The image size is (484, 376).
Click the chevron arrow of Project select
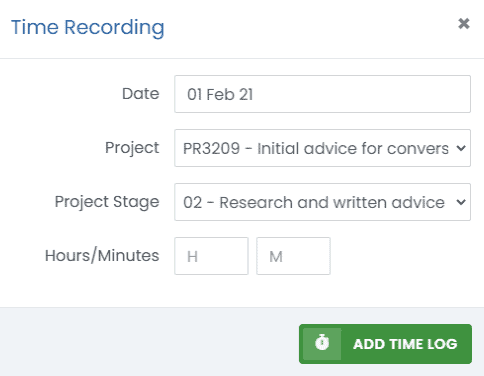[461, 148]
